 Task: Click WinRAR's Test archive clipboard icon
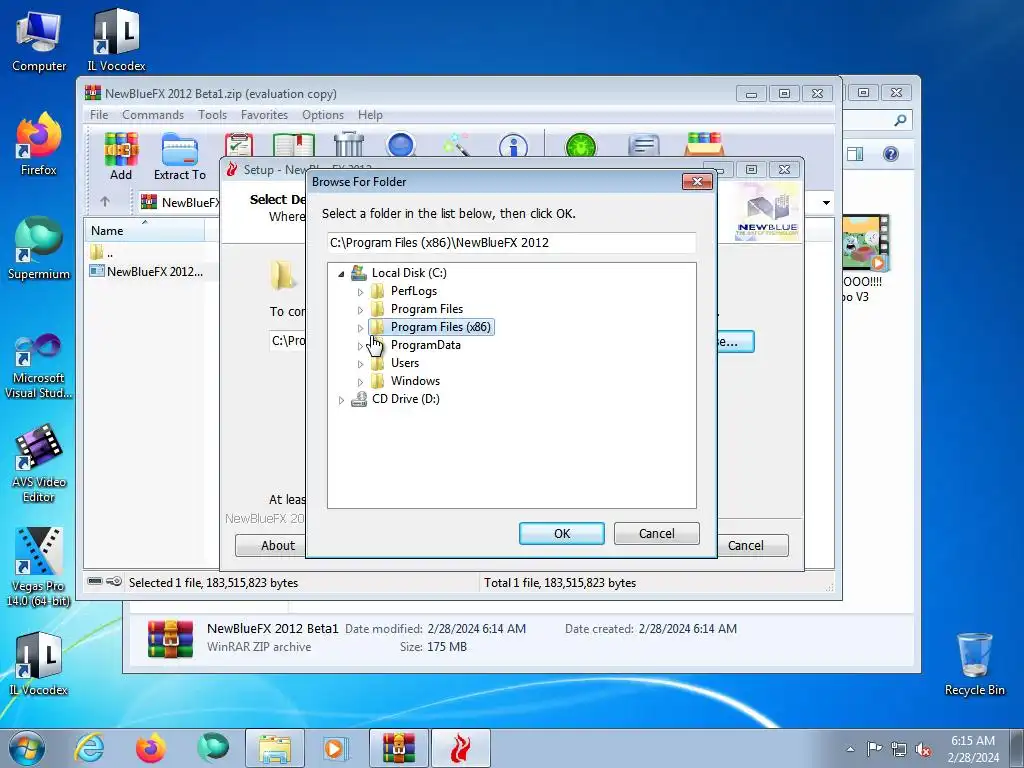coord(239,145)
